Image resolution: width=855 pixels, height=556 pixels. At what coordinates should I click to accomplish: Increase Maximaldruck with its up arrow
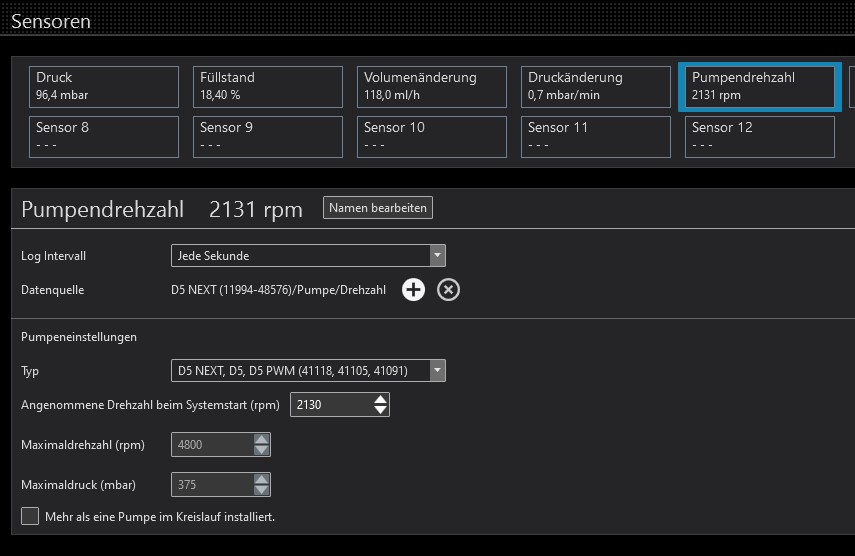point(261,479)
